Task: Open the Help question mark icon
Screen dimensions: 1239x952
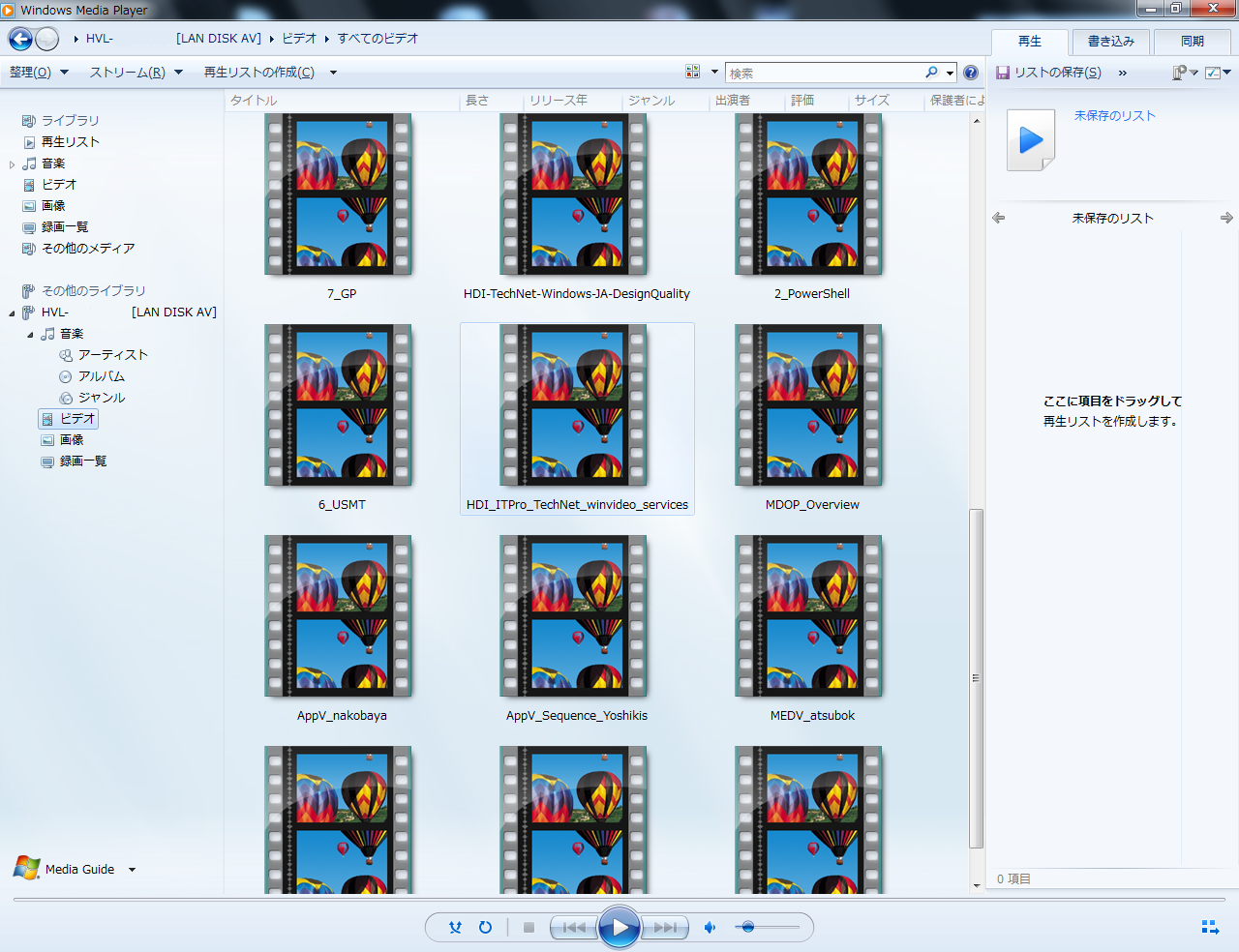Action: [x=971, y=73]
